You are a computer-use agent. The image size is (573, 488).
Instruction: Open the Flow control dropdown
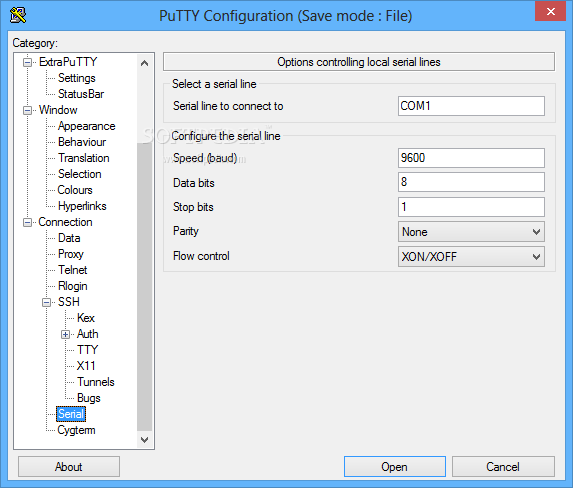click(x=536, y=257)
